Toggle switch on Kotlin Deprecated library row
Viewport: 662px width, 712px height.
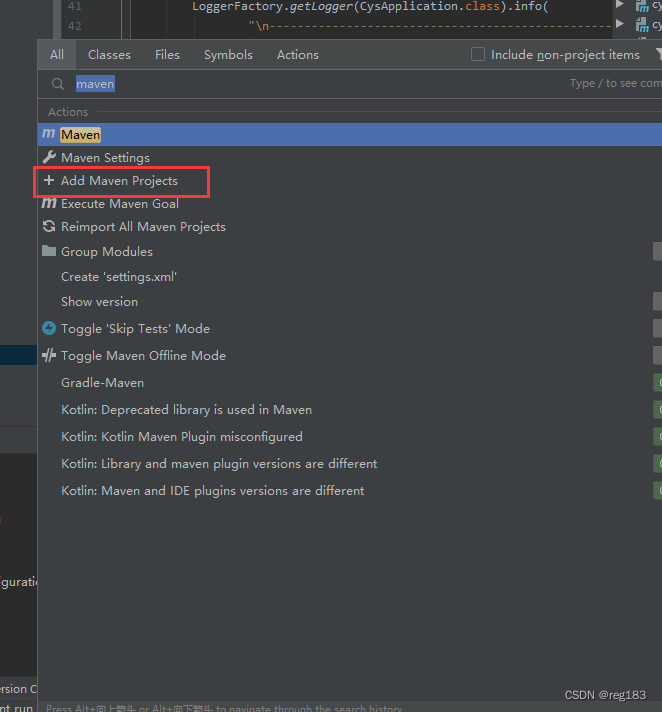[x=657, y=410]
